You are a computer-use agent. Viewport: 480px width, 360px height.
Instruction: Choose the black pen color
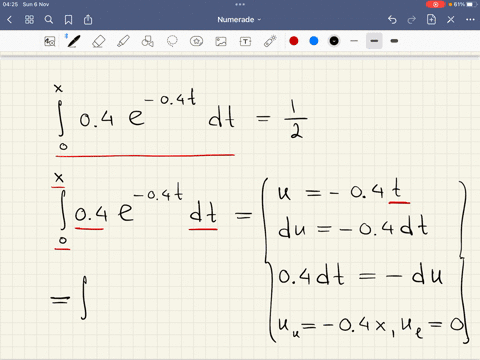click(334, 41)
